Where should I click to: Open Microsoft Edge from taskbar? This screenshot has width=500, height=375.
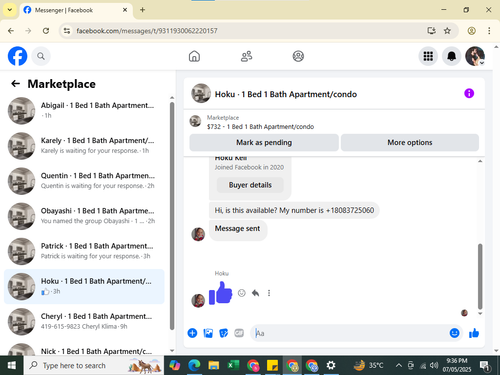[x=194, y=365]
